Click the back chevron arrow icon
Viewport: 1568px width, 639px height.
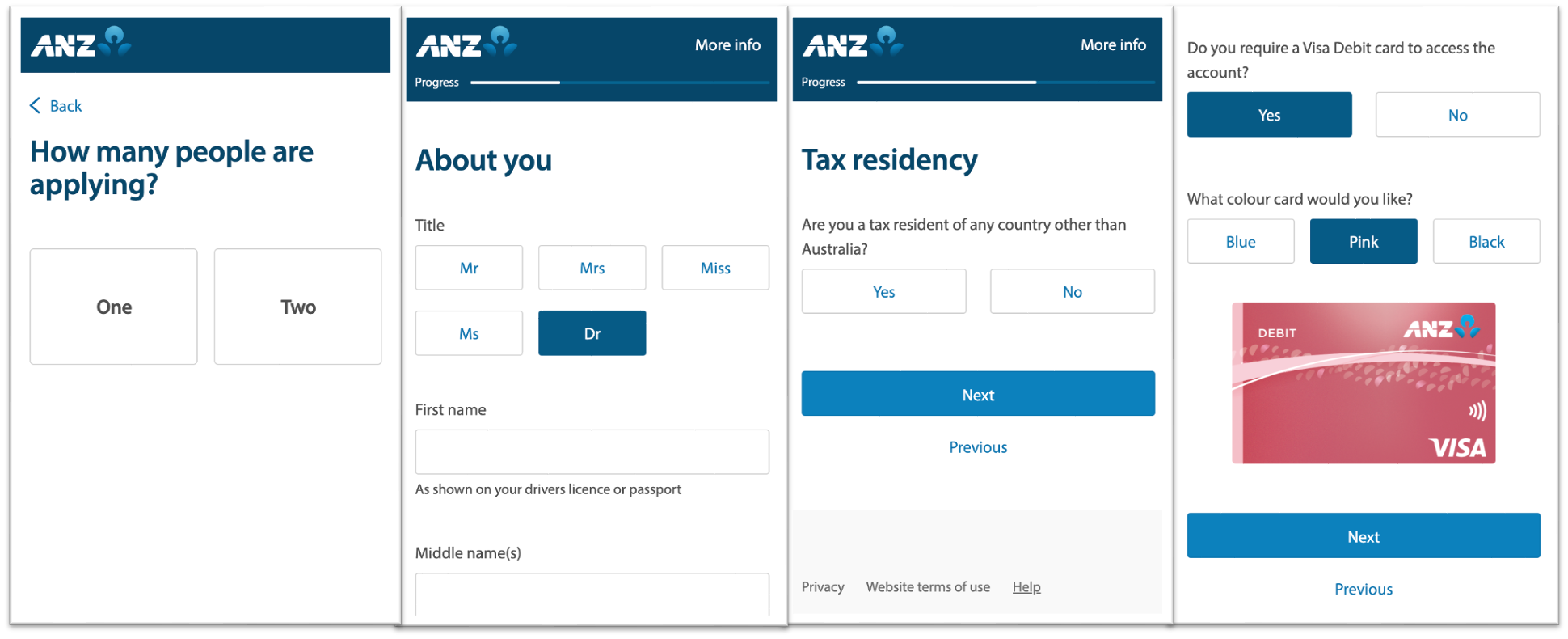[35, 106]
